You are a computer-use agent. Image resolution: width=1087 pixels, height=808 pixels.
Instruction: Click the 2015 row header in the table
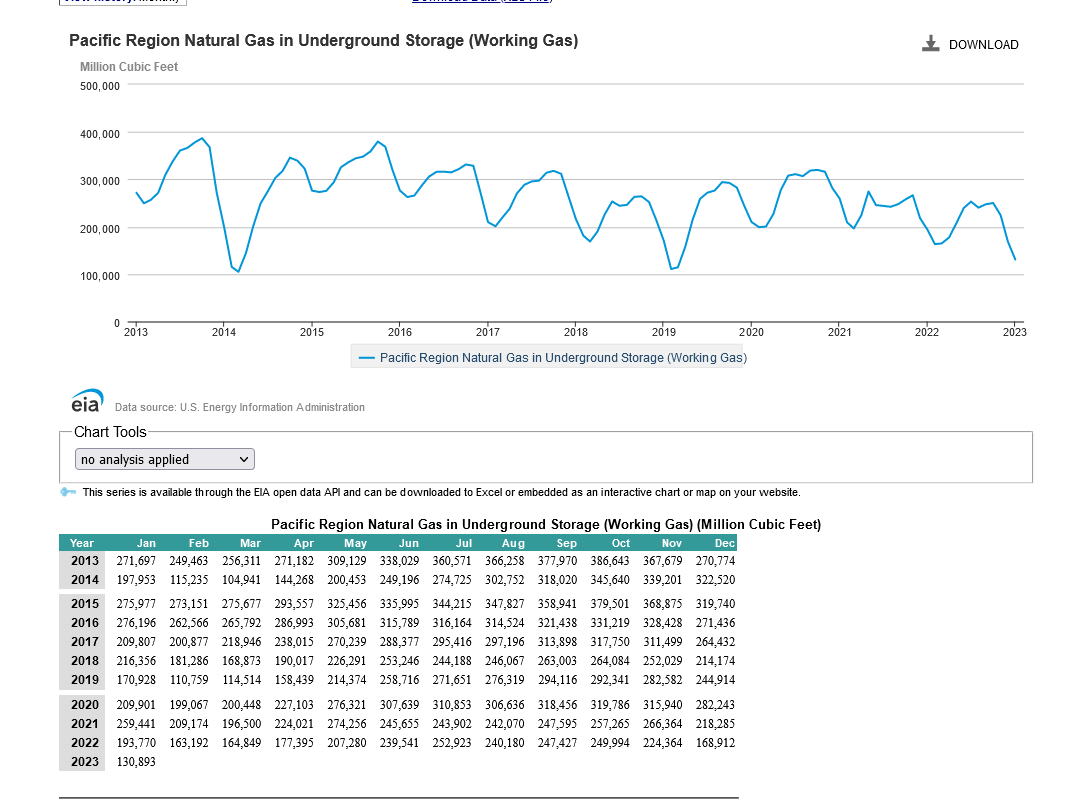click(85, 604)
